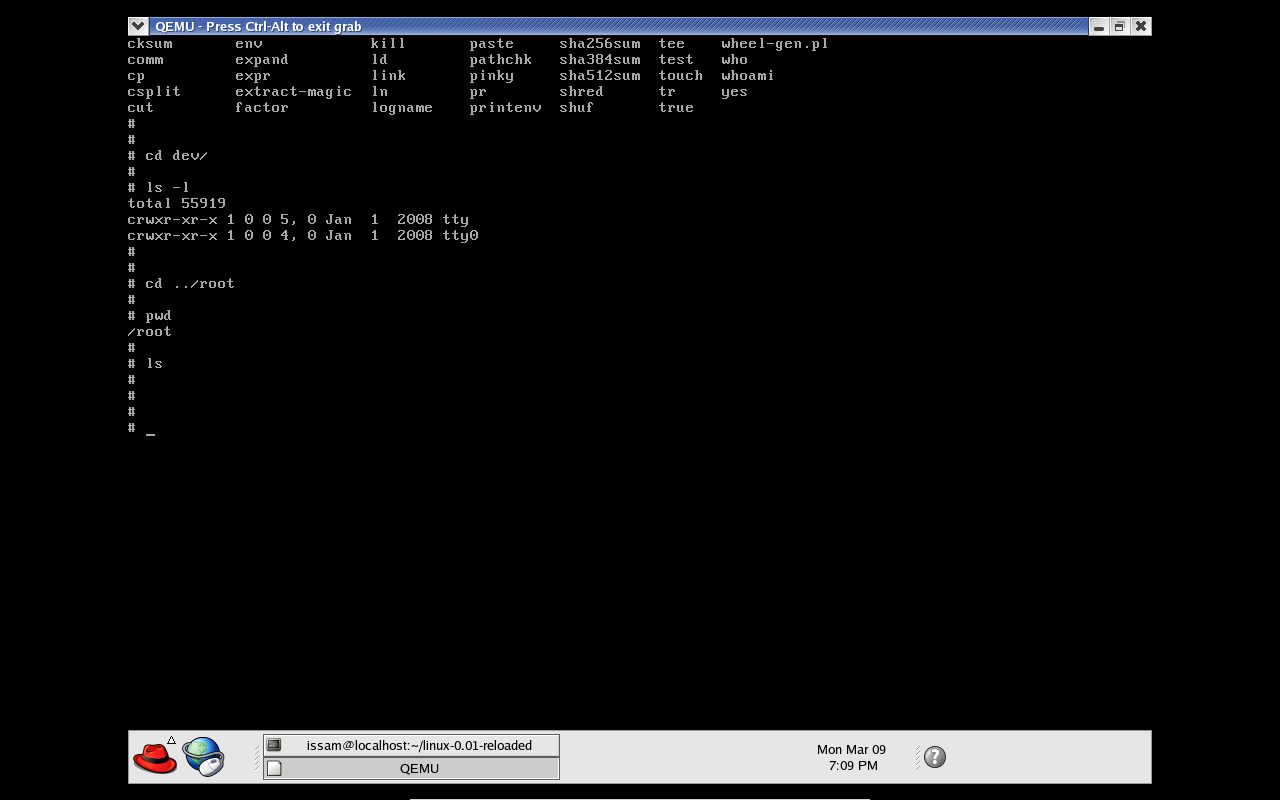1280x800 pixels.
Task: Minimize the QEMU window
Action: pyautogui.click(x=1099, y=26)
